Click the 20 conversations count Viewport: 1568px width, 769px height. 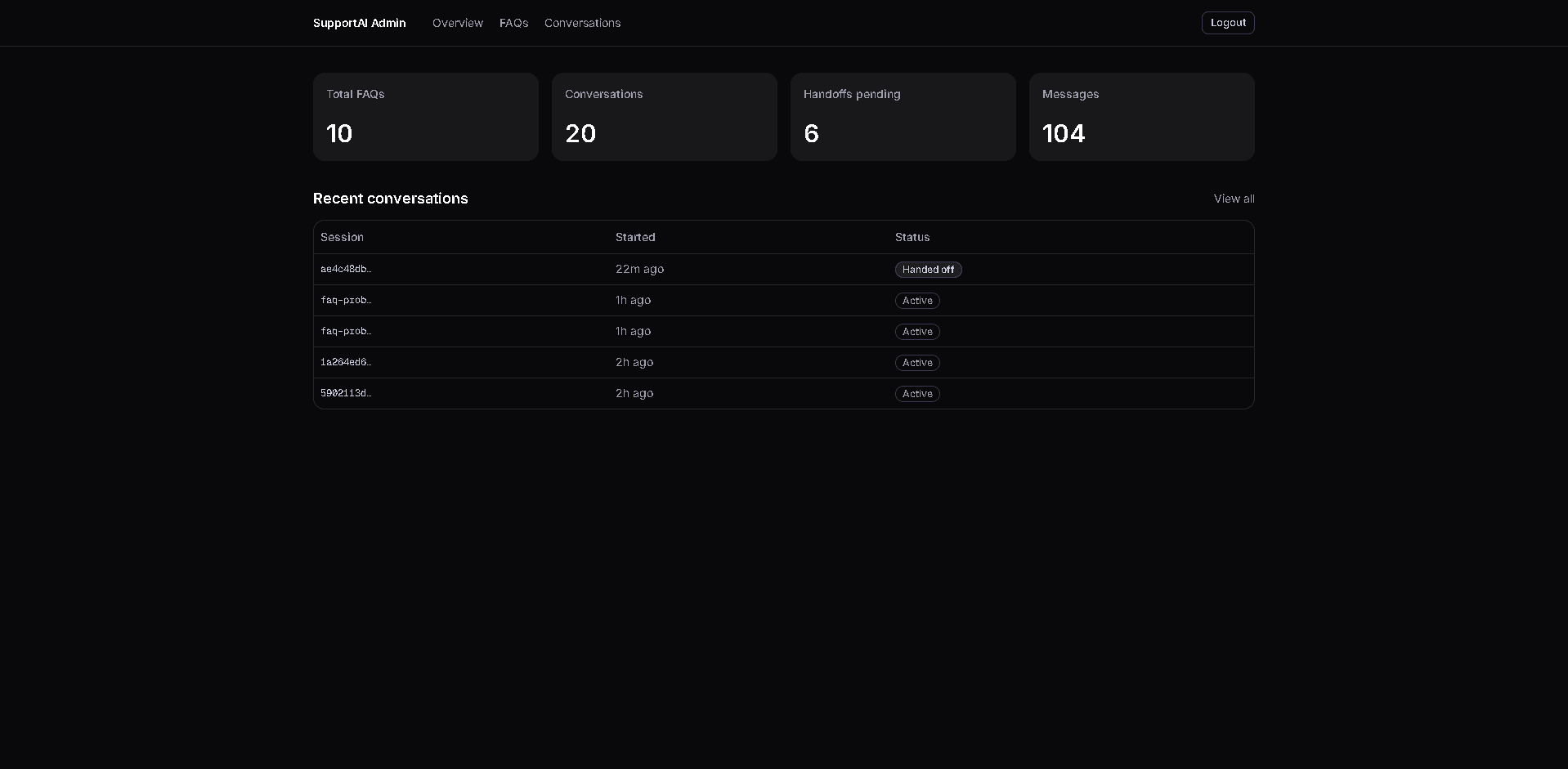pos(580,133)
